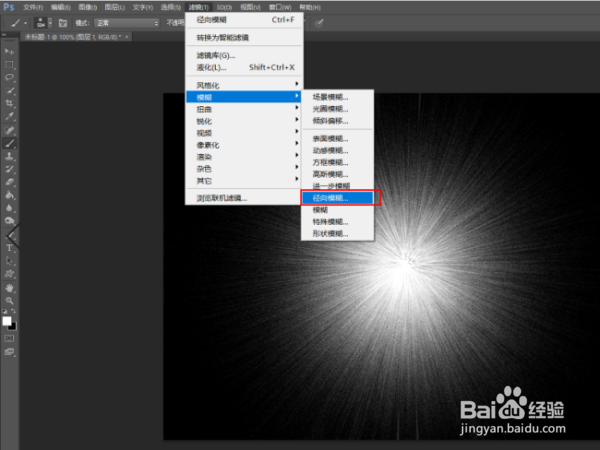Select the Hand tool
This screenshot has height=450, width=600.
click(9, 288)
